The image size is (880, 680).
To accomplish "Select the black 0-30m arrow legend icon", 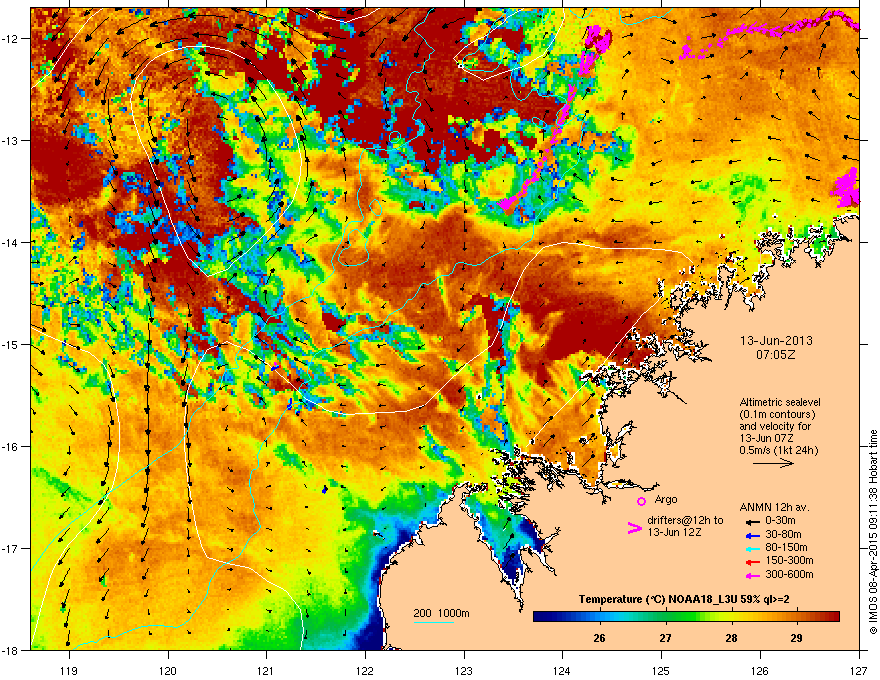I will (x=753, y=522).
